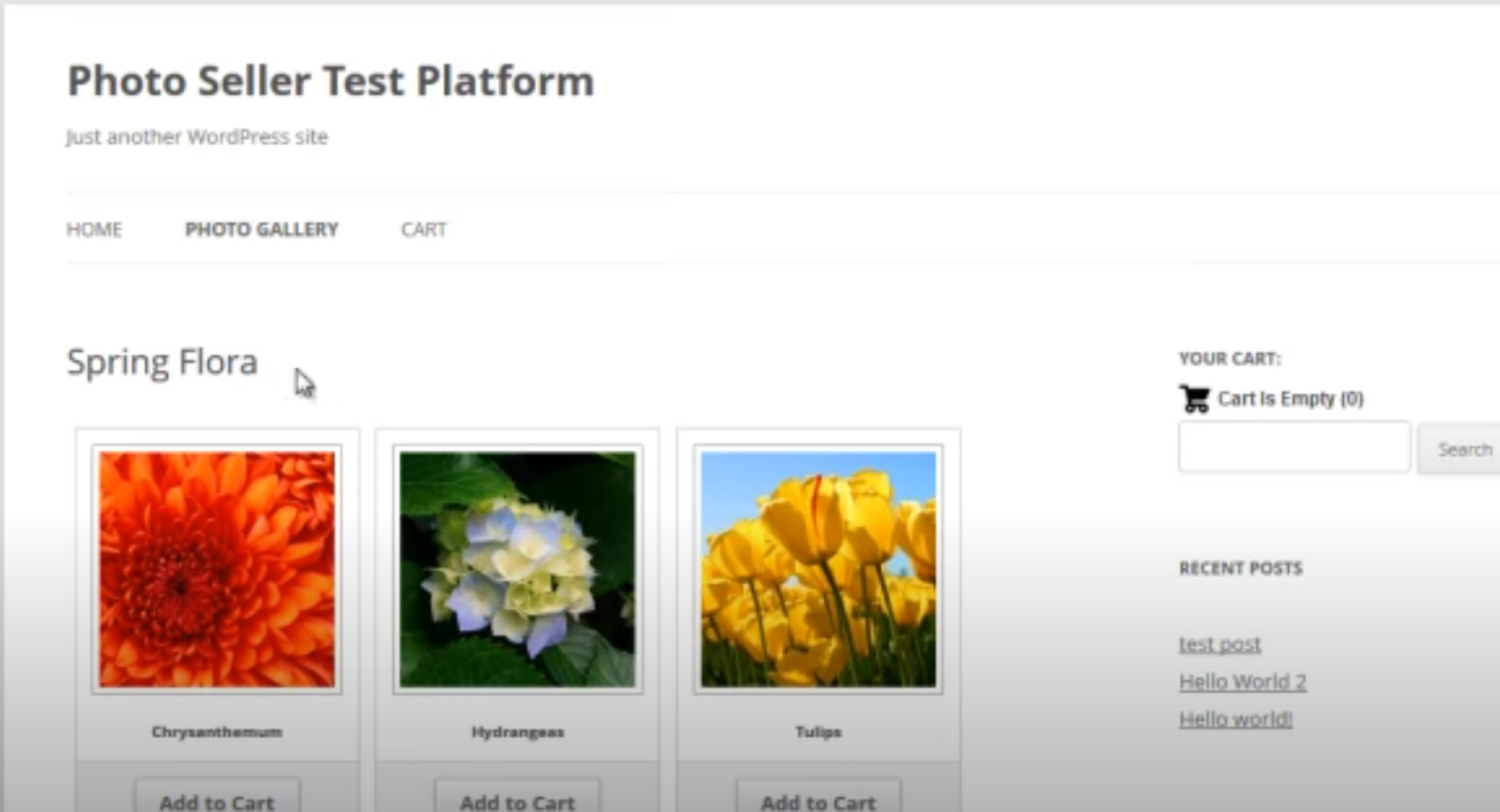Click the Hydrangeas caption label

click(518, 732)
